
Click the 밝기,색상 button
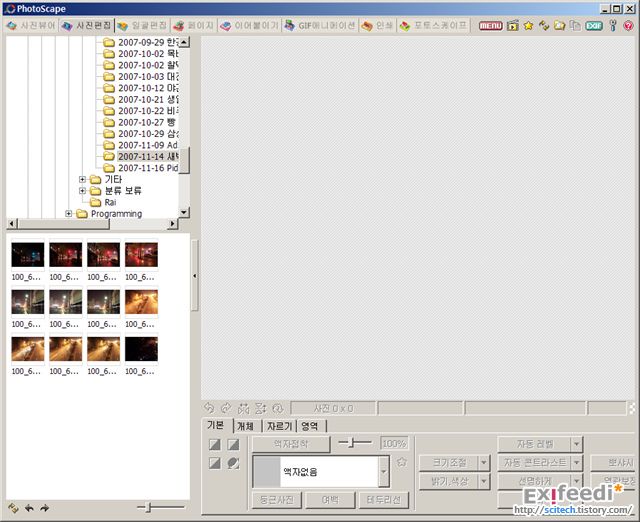pyautogui.click(x=449, y=482)
